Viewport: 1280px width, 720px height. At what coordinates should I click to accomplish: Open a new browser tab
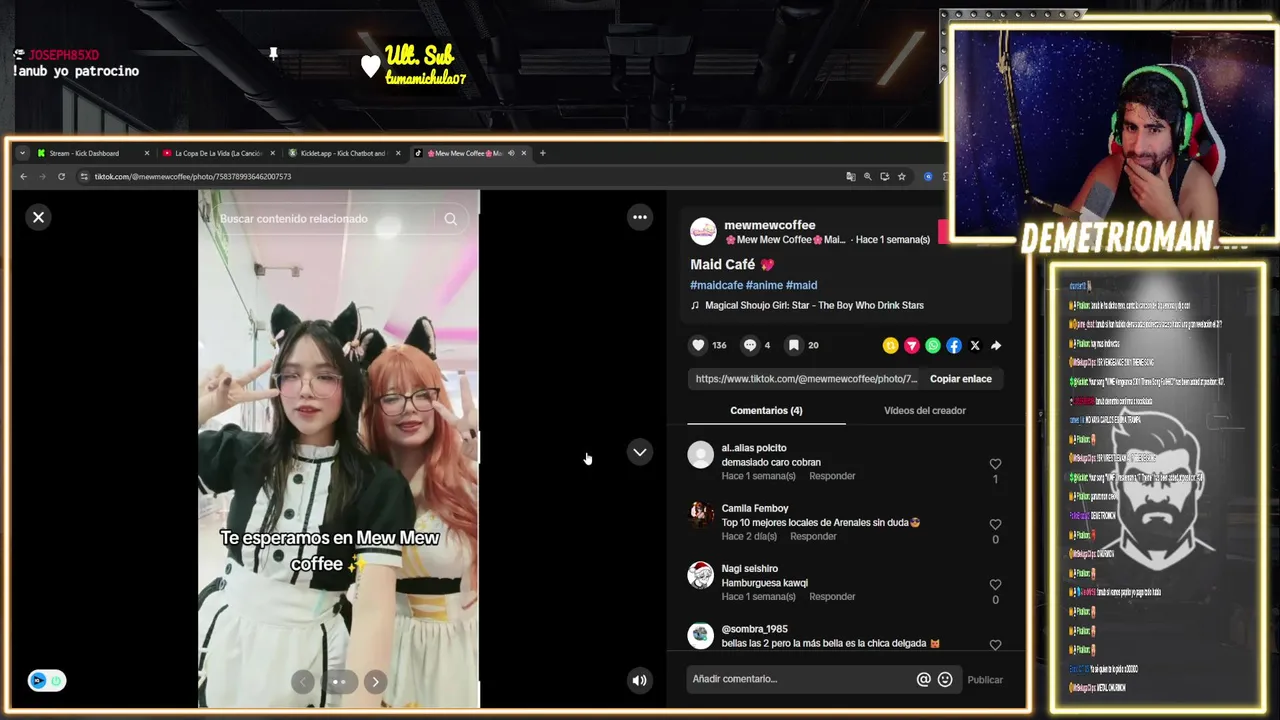click(x=543, y=153)
